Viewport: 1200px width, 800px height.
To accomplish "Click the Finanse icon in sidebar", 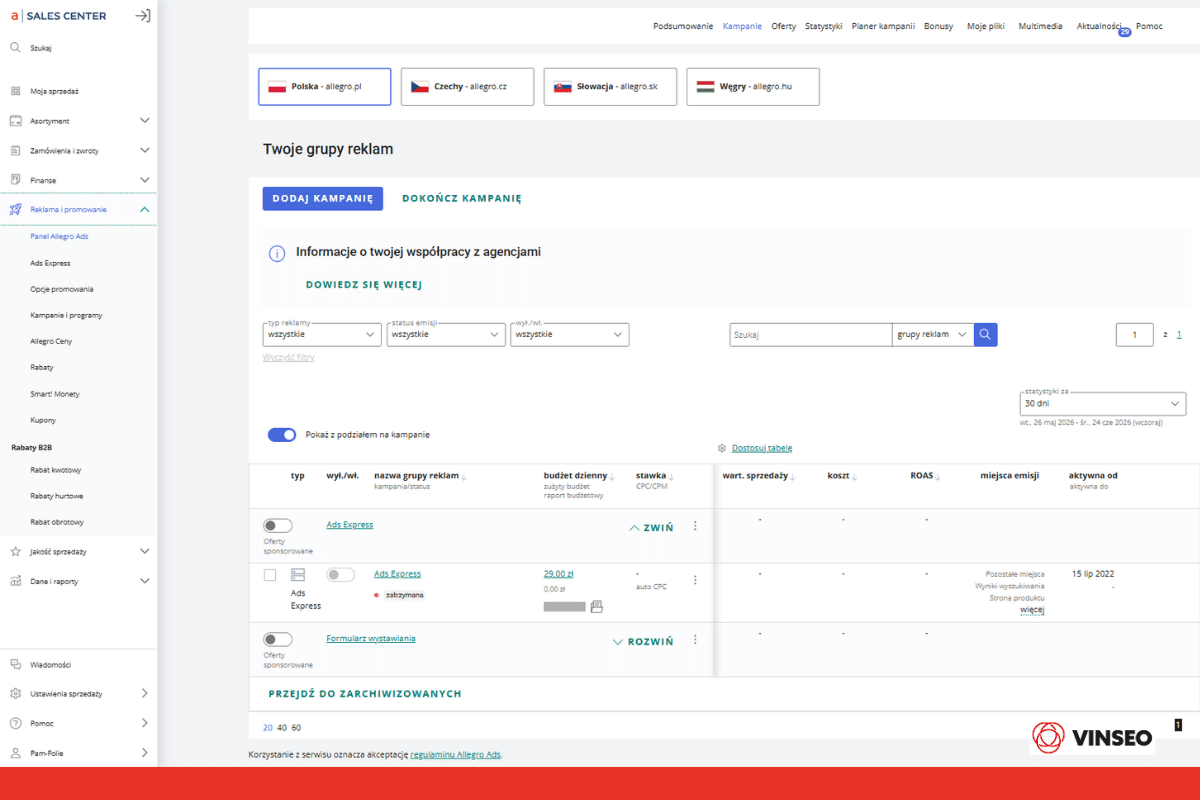I will pyautogui.click(x=15, y=180).
